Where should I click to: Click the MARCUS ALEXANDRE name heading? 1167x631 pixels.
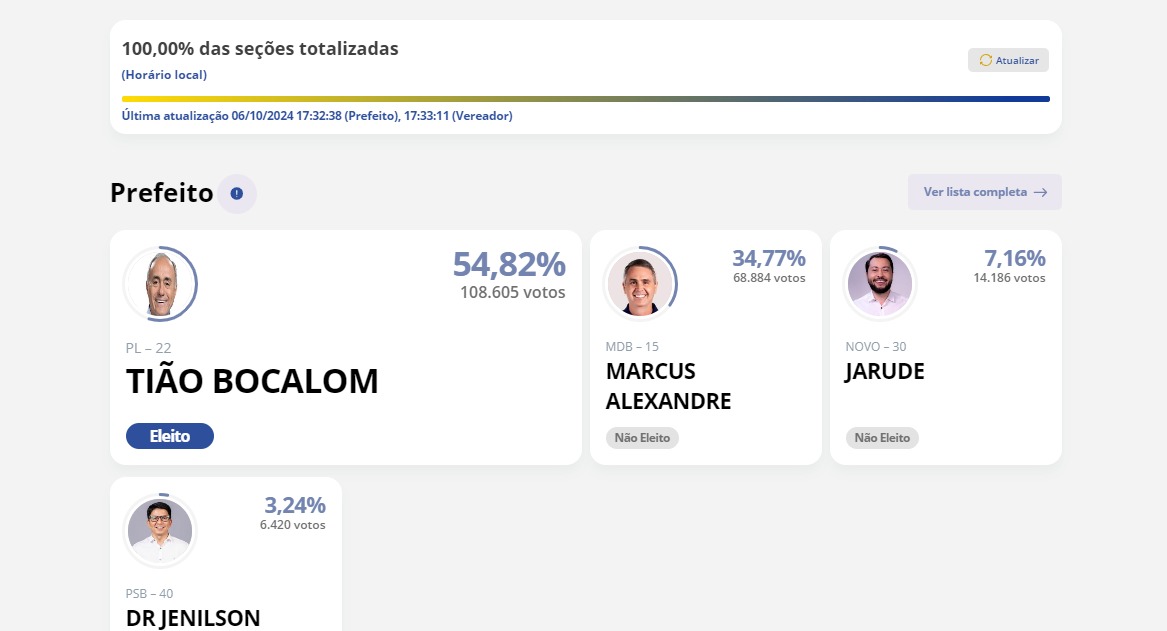point(668,386)
